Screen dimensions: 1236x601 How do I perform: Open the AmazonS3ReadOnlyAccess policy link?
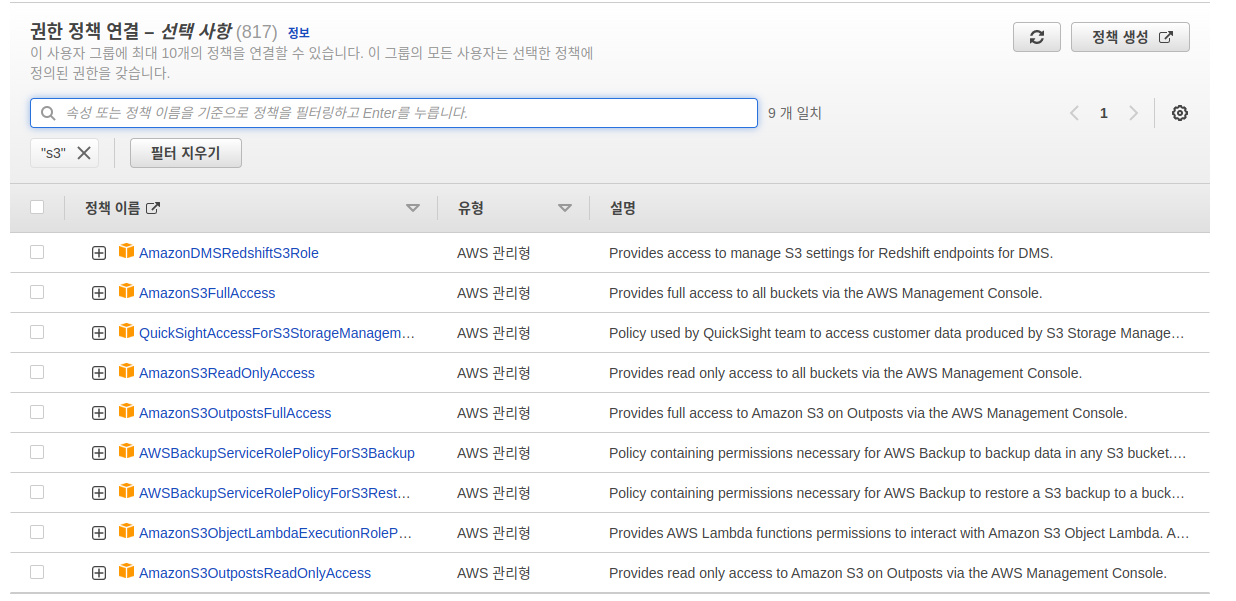pyautogui.click(x=227, y=373)
